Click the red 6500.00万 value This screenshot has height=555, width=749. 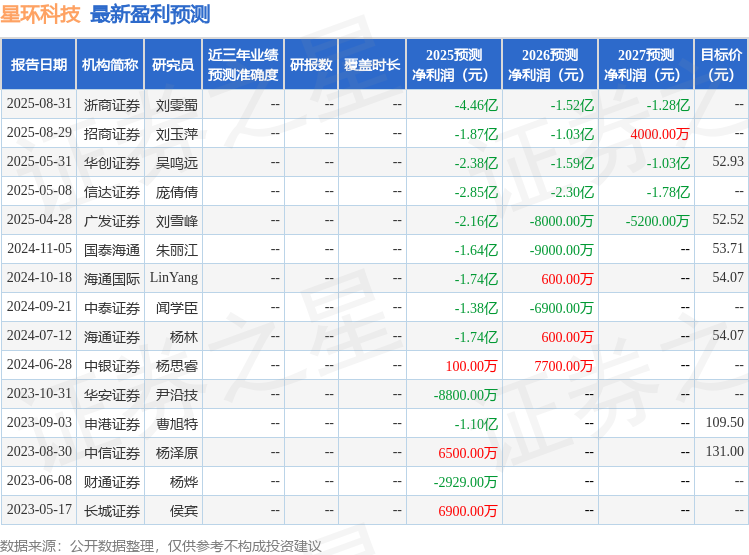point(468,453)
